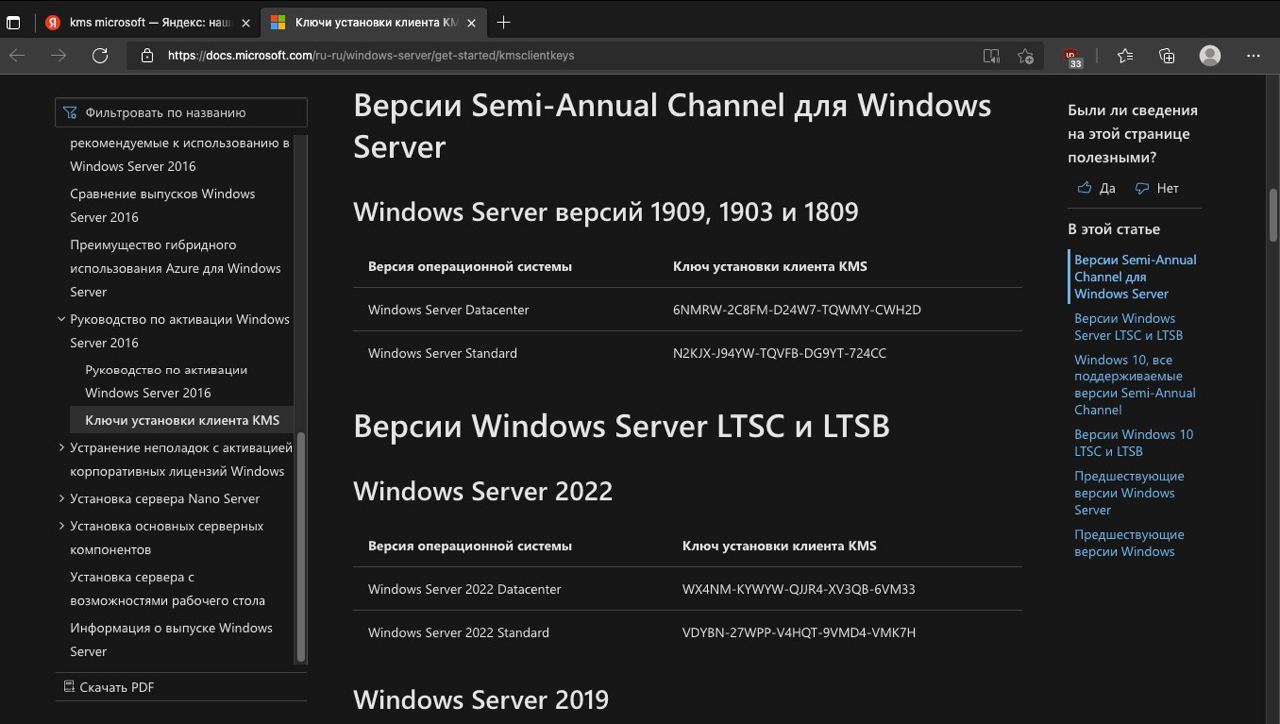This screenshot has height=724, width=1280.
Task: Click 'Windows Server Standard' table cell
Action: [442, 353]
